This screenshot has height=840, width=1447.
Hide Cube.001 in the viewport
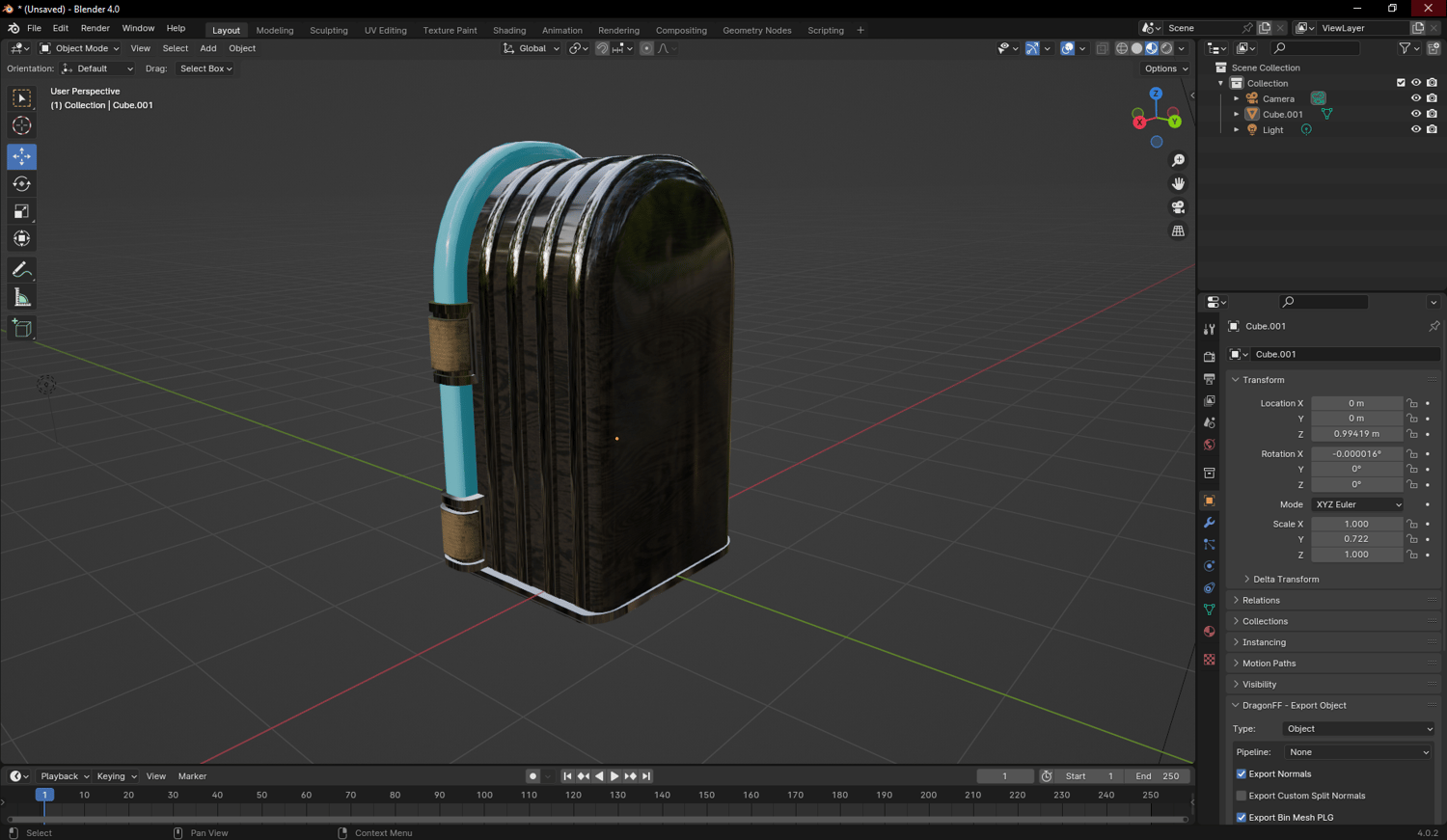pos(1415,114)
